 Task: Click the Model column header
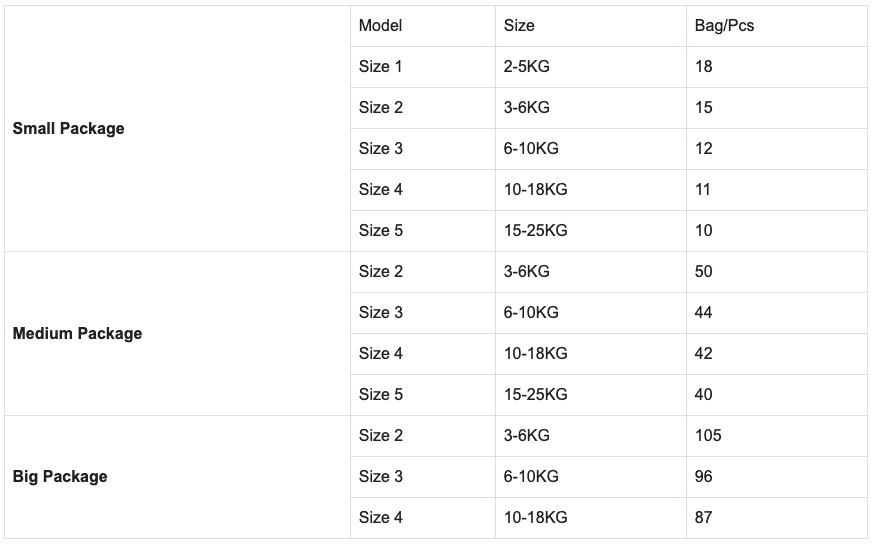pos(423,26)
